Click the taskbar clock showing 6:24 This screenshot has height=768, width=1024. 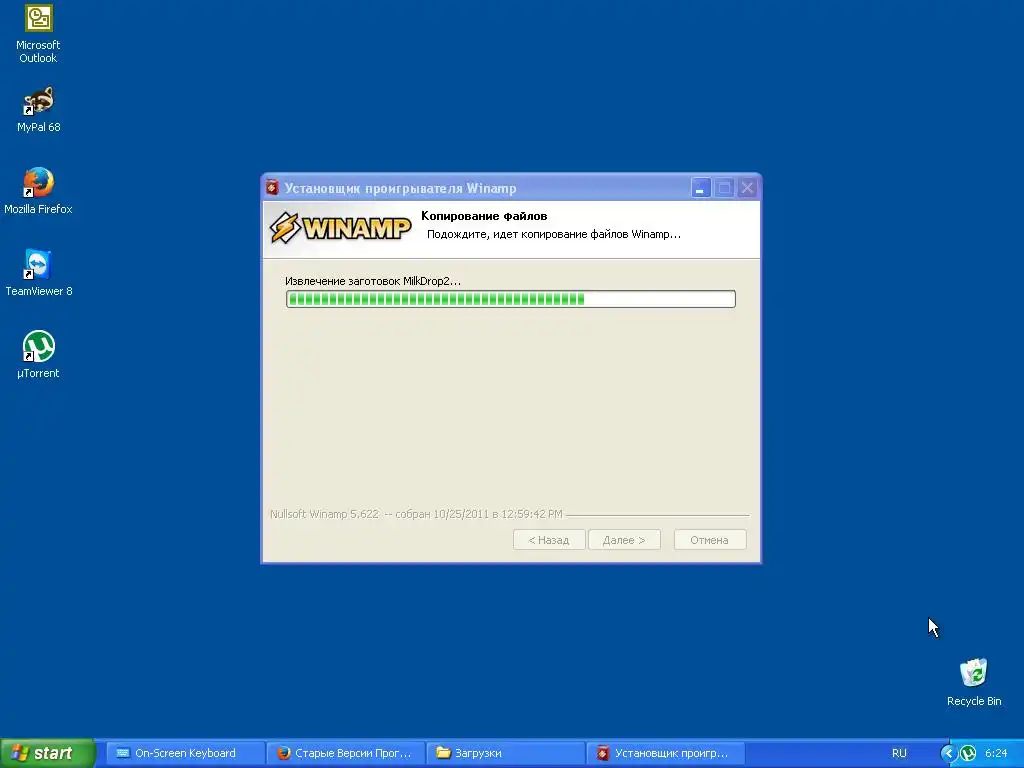pos(996,753)
